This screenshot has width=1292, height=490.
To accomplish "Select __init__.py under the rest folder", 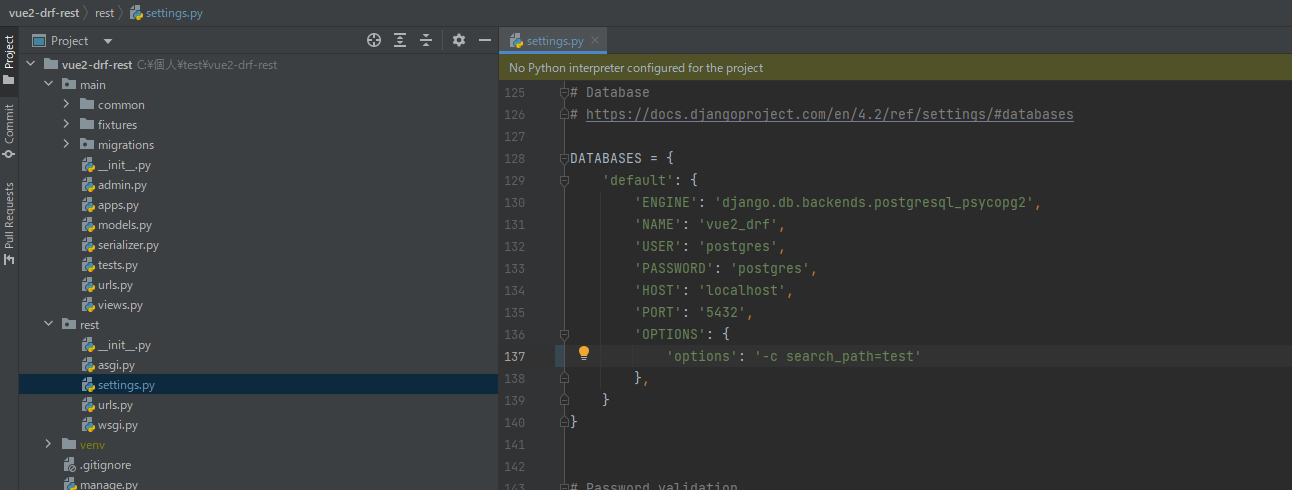I will pyautogui.click(x=124, y=345).
